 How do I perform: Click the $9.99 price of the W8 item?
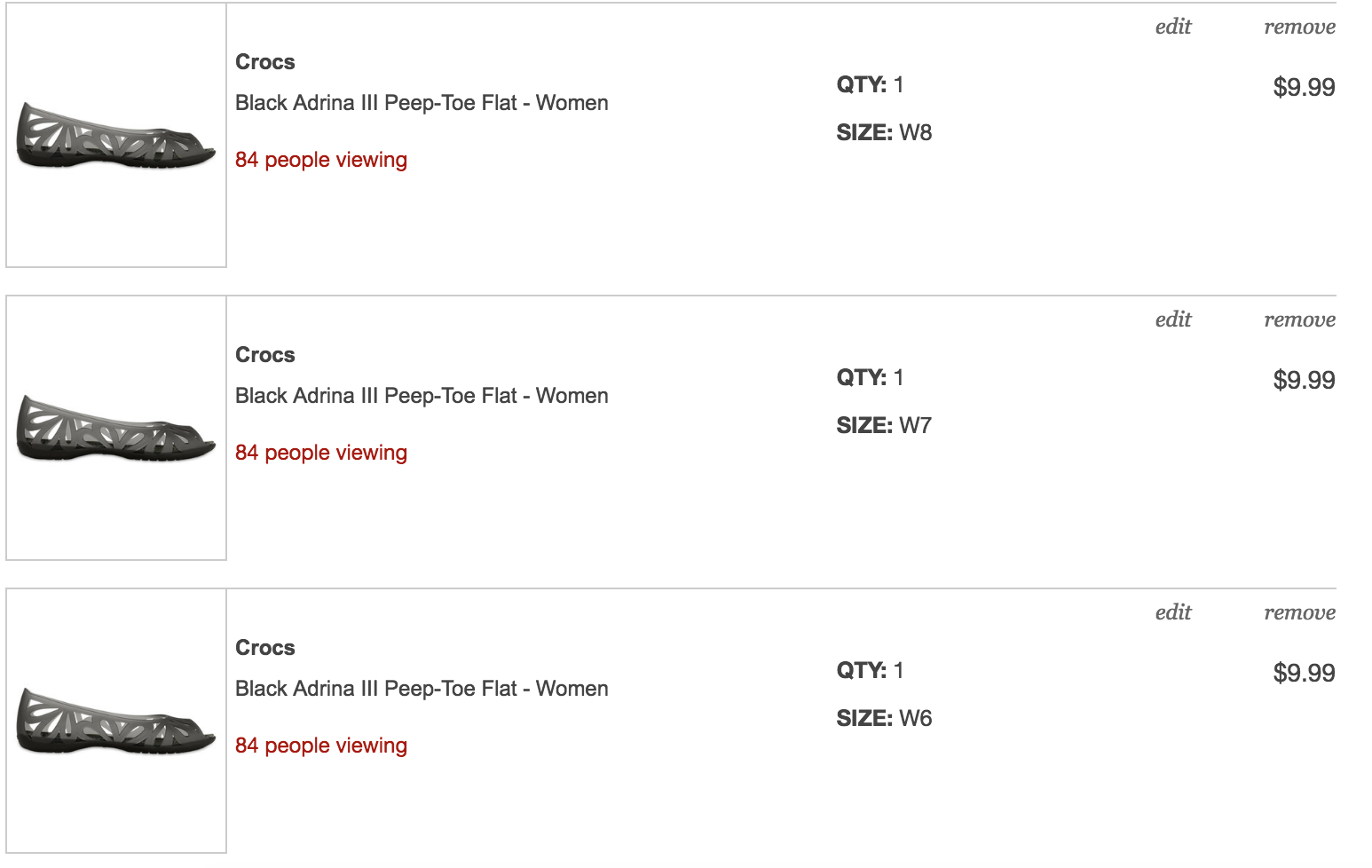[1304, 87]
